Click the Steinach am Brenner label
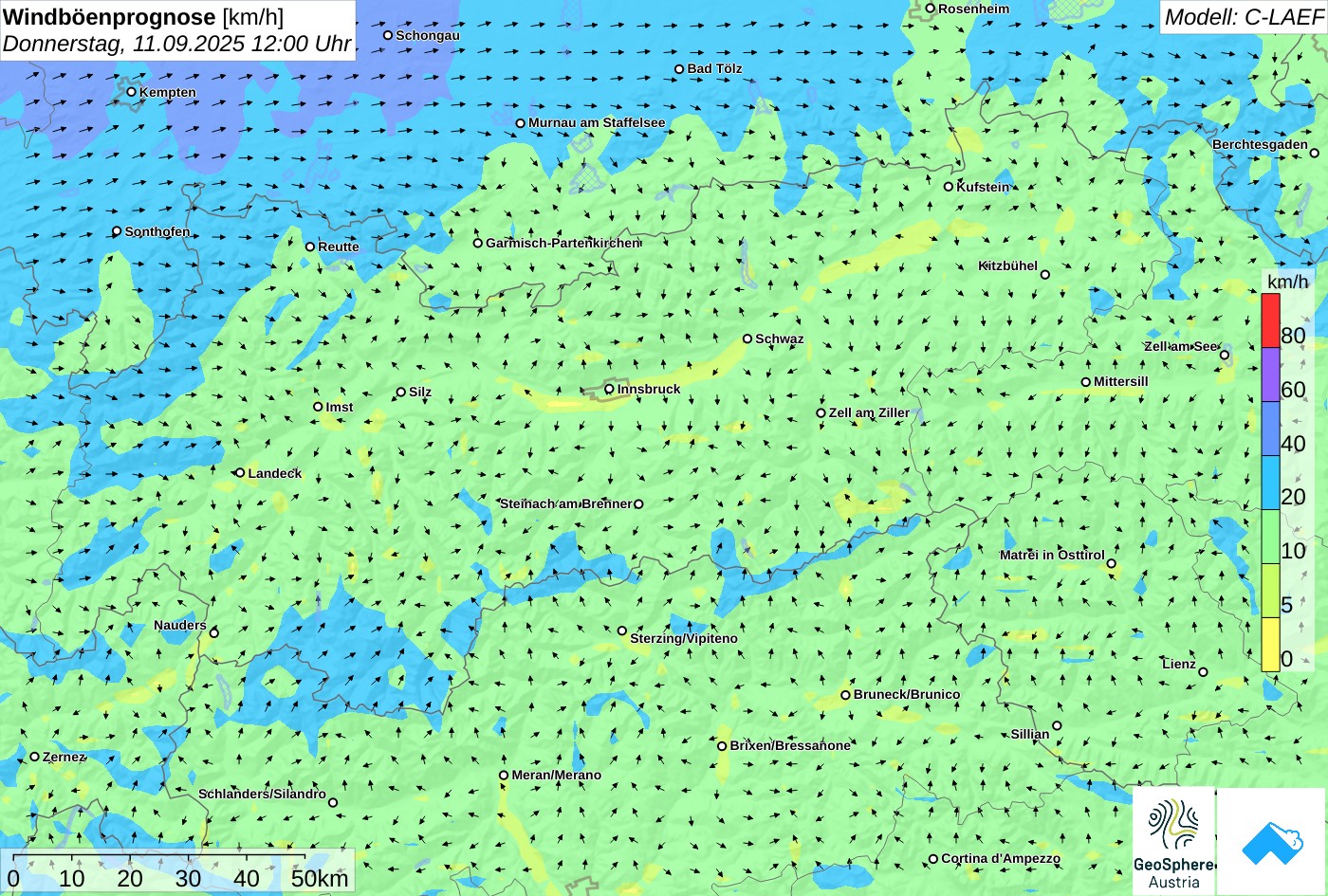 [x=566, y=503]
